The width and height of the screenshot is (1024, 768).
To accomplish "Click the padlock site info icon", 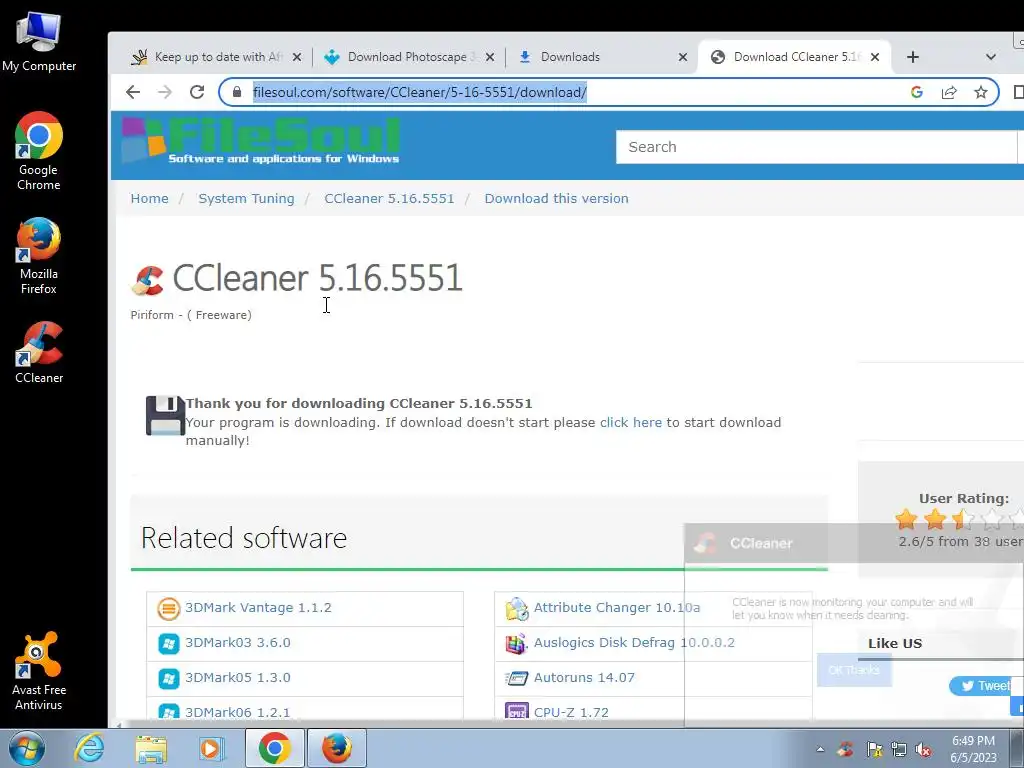I will (237, 92).
